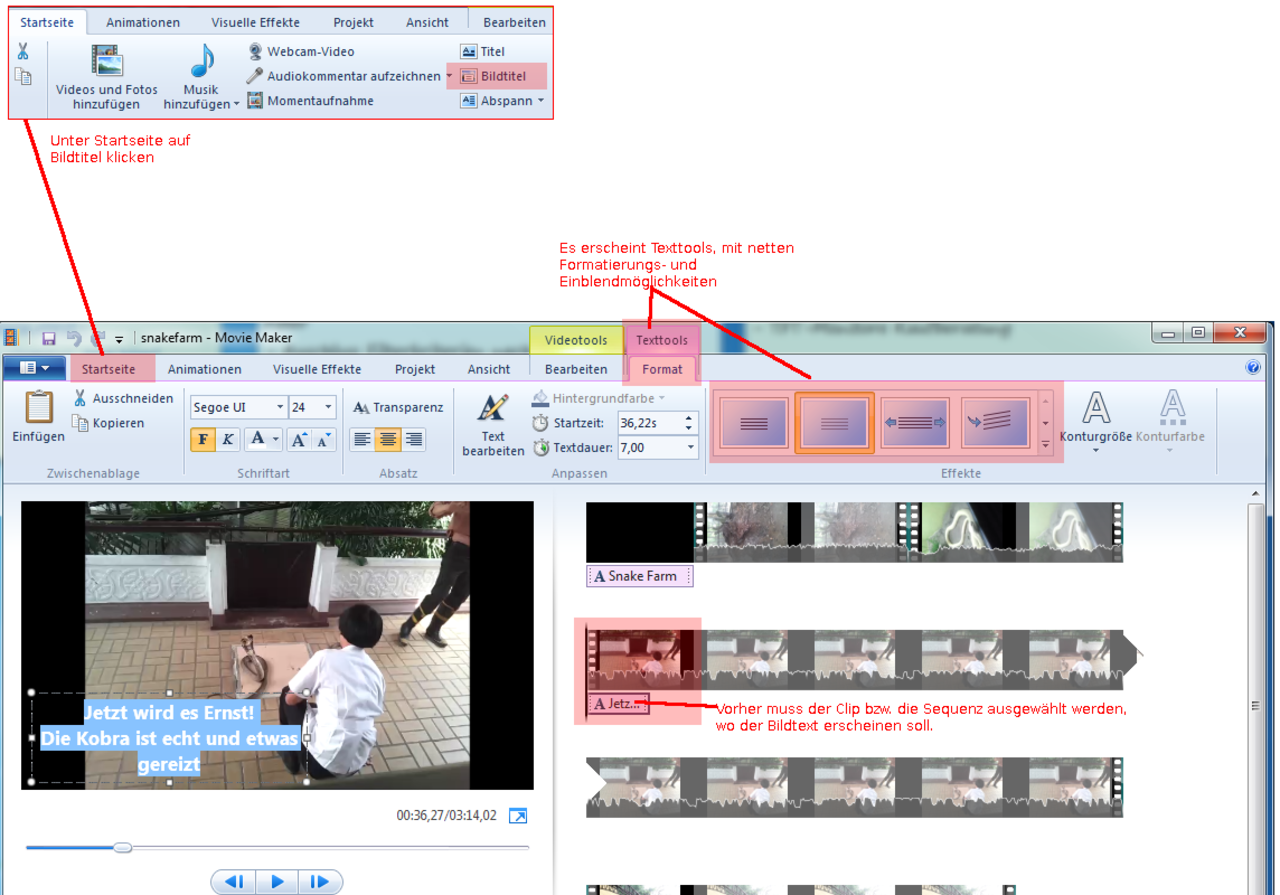Viewport: 1280px width, 895px height.
Task: Step to next frame button
Action: [320, 881]
